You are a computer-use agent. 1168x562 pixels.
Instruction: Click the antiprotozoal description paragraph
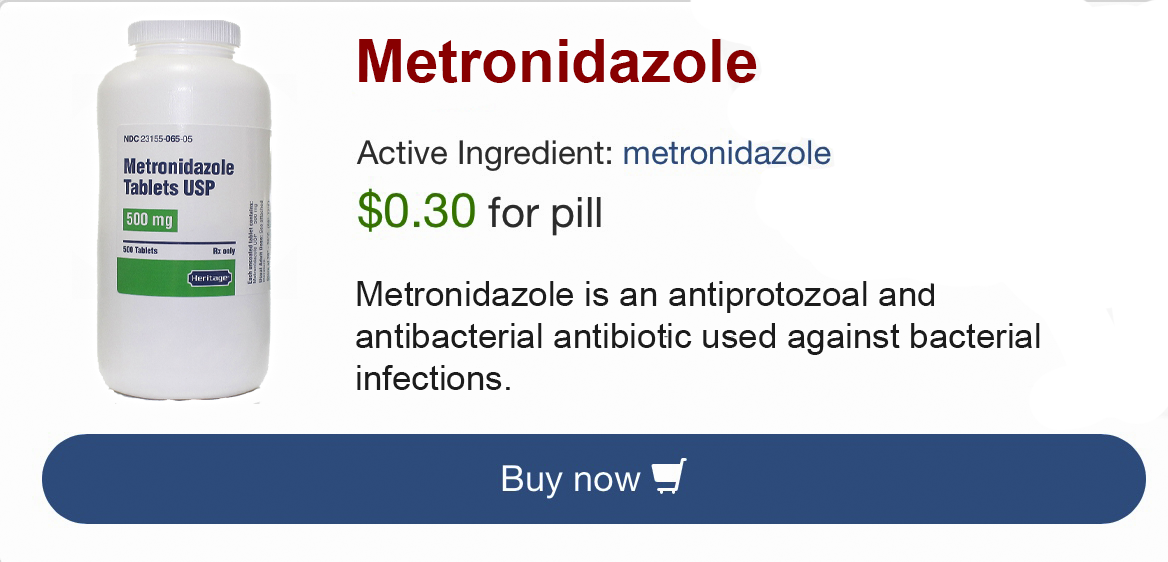(x=698, y=336)
